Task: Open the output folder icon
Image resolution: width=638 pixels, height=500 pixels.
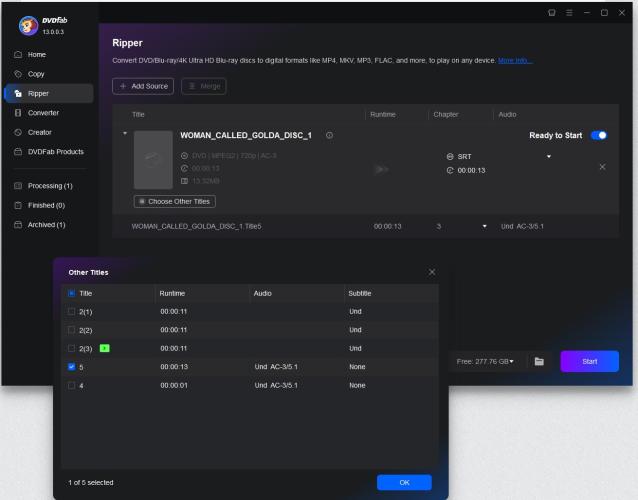Action: [539, 361]
